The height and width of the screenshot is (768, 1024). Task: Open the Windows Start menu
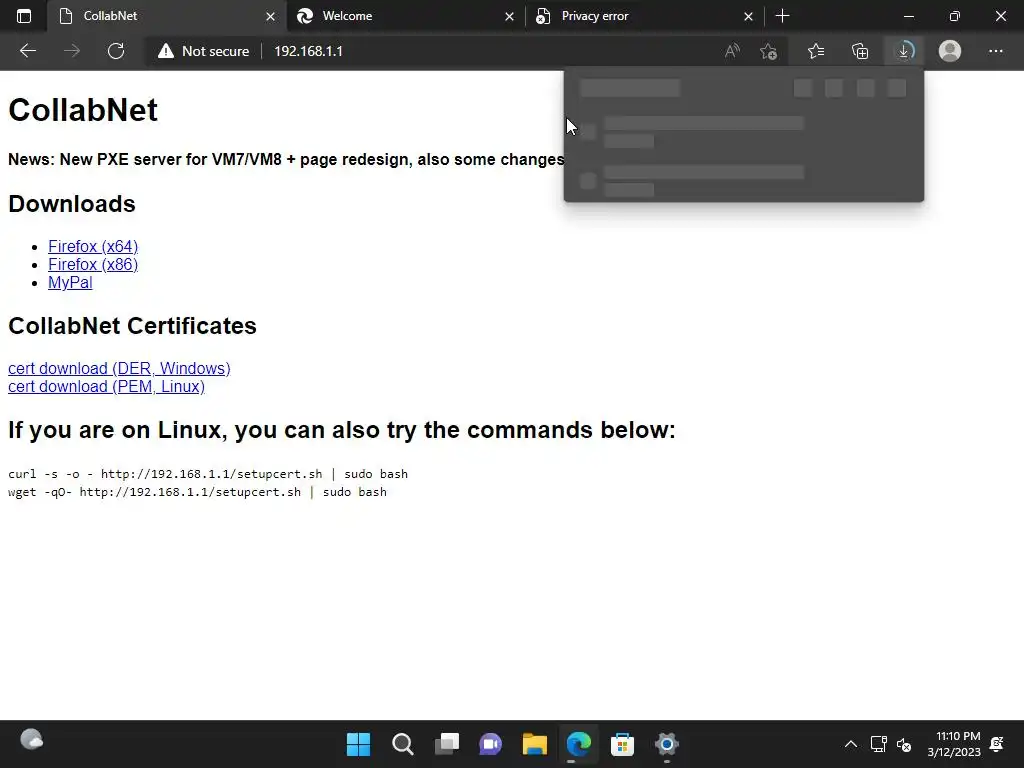tap(358, 744)
